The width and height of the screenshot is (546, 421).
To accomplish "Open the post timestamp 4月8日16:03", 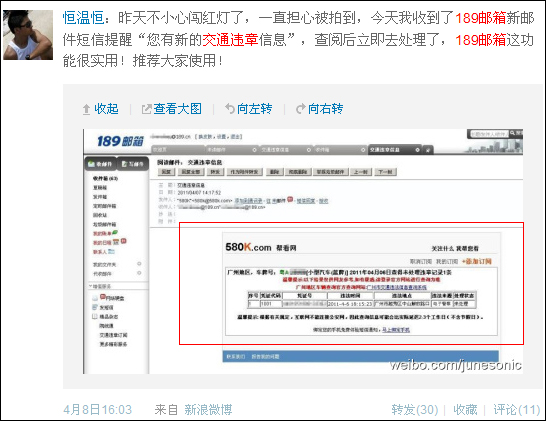I will tap(98, 410).
